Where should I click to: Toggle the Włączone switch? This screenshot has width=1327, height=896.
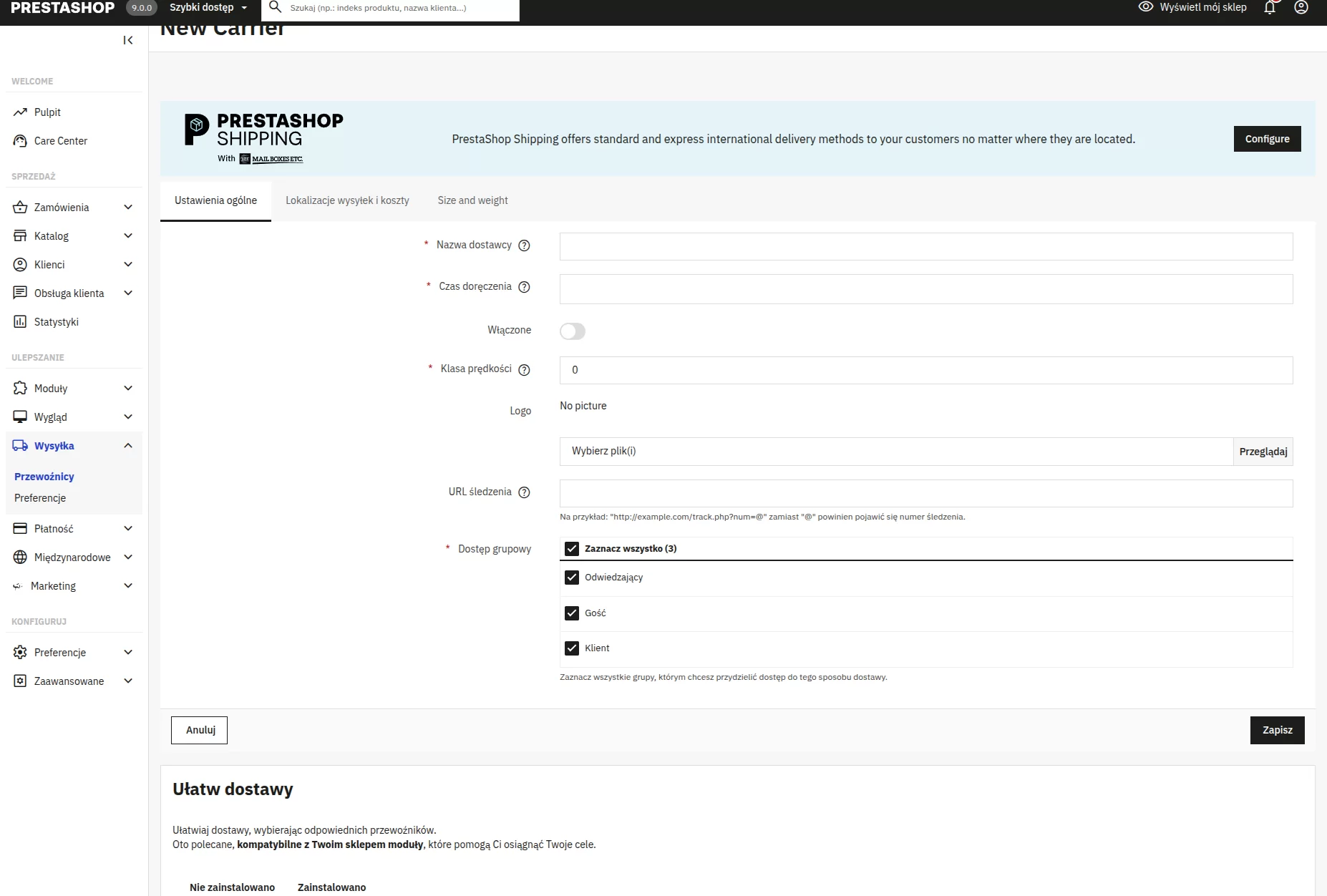pos(573,331)
